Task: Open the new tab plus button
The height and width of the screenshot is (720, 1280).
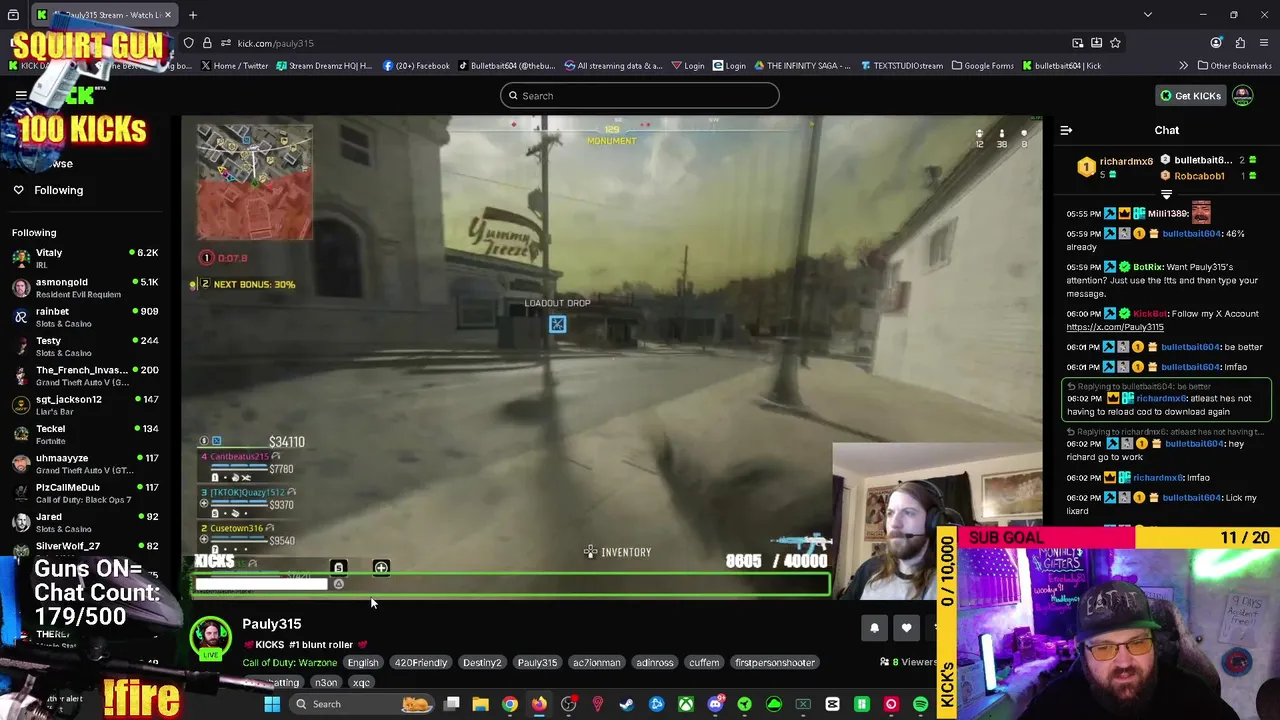Action: point(193,15)
